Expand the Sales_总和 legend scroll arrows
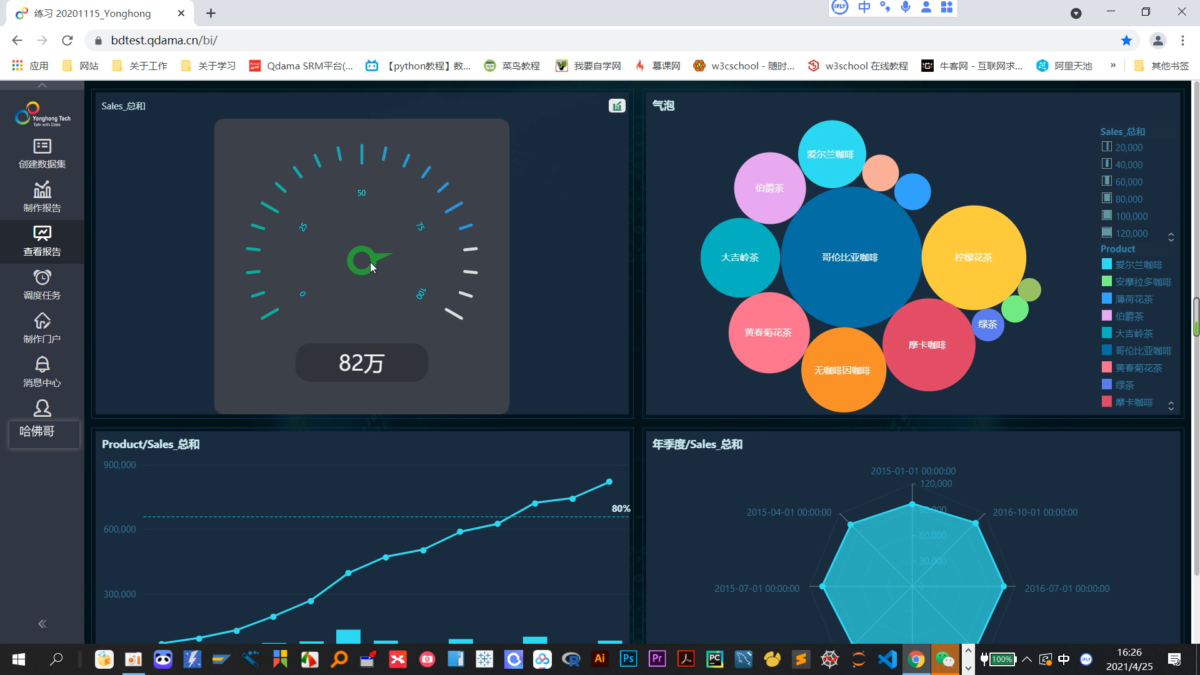The image size is (1200, 675). tap(1171, 237)
